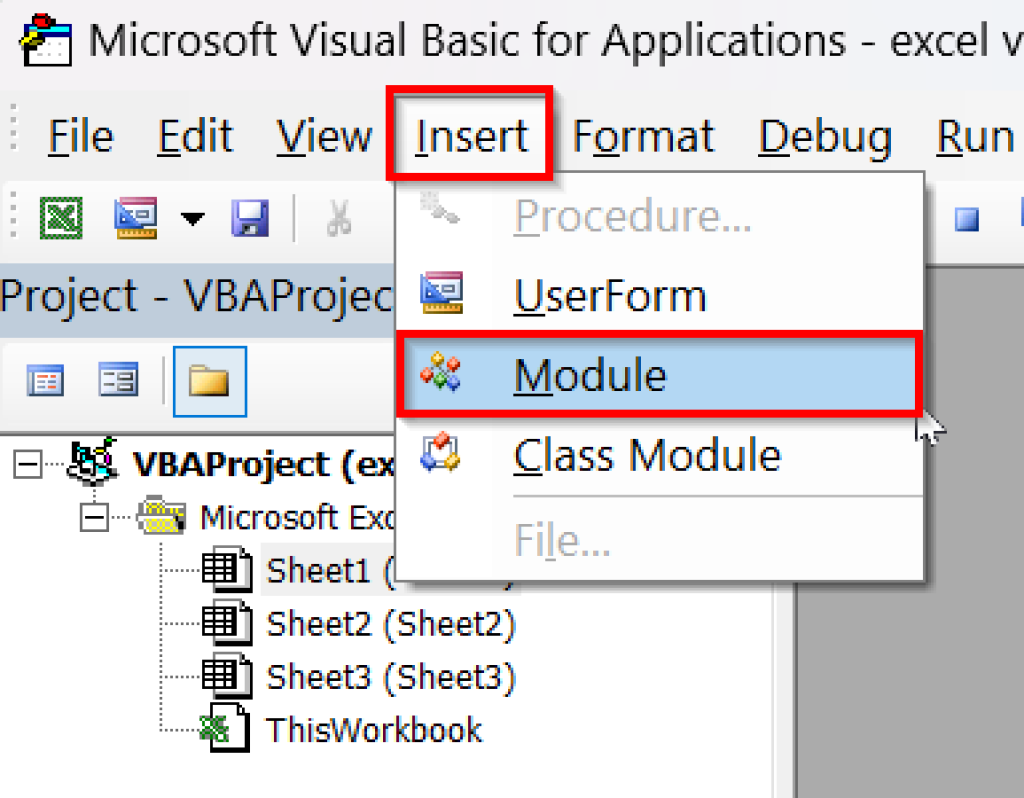Open the Format menu
This screenshot has height=798, width=1024.
coord(643,136)
